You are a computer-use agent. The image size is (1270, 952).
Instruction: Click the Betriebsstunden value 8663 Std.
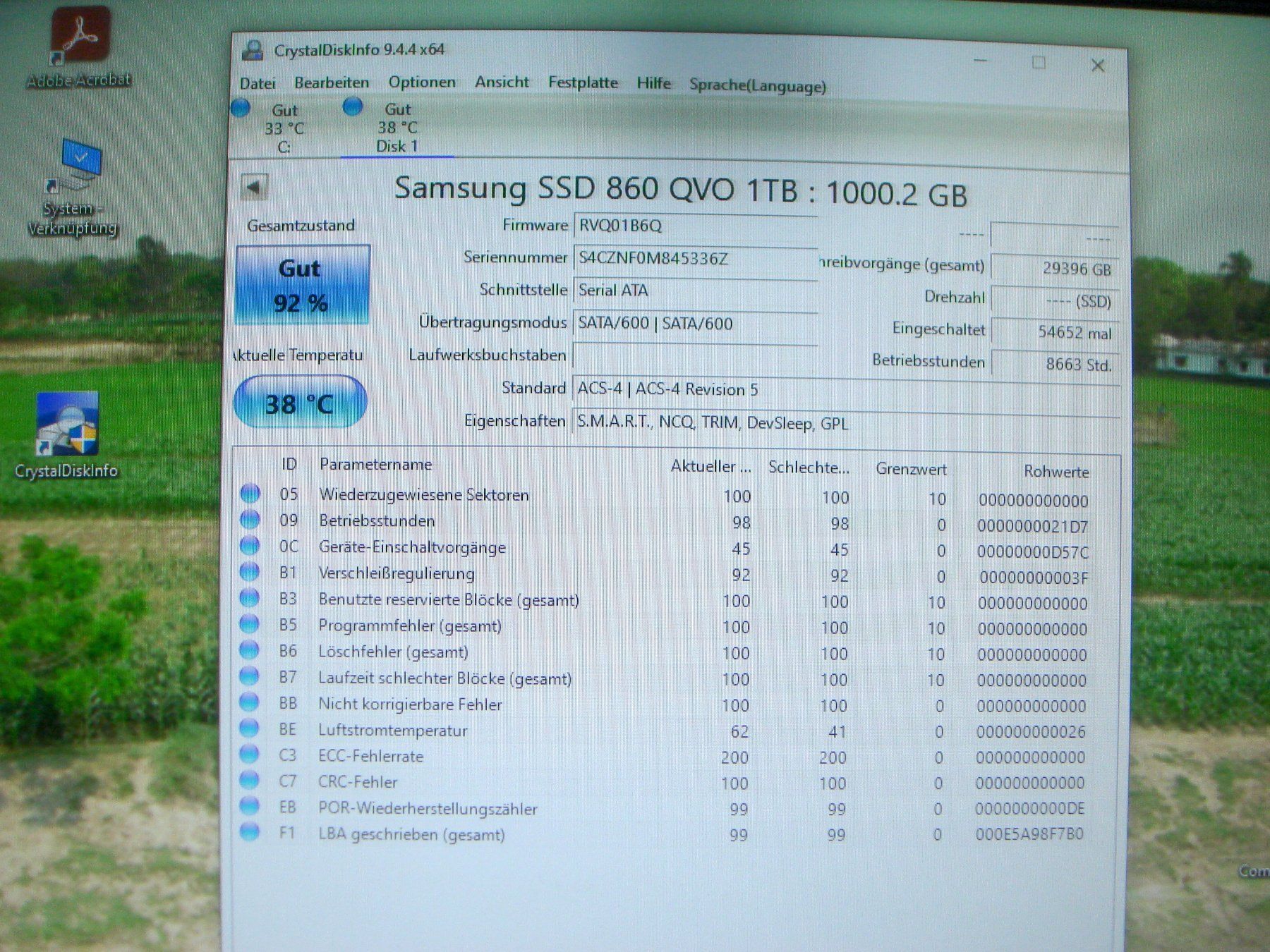point(1055,364)
